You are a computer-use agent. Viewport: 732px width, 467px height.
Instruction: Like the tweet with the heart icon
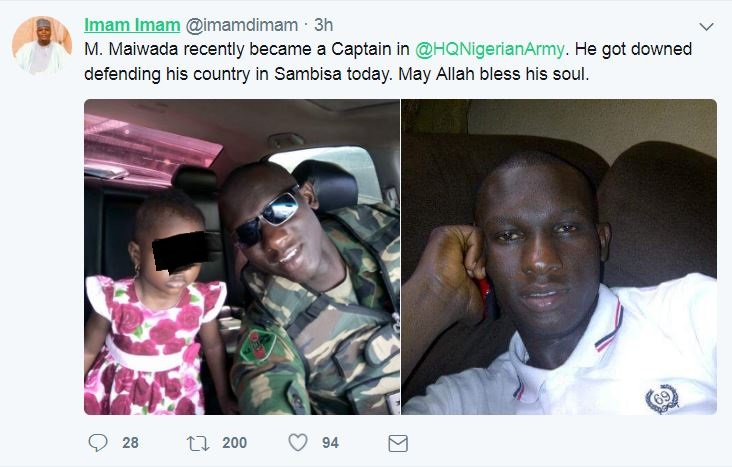click(x=297, y=442)
